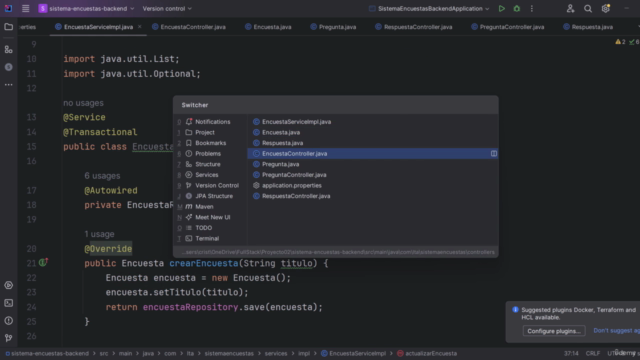Select Project in the Switcher
The image size is (640, 360).
click(x=210, y=132)
